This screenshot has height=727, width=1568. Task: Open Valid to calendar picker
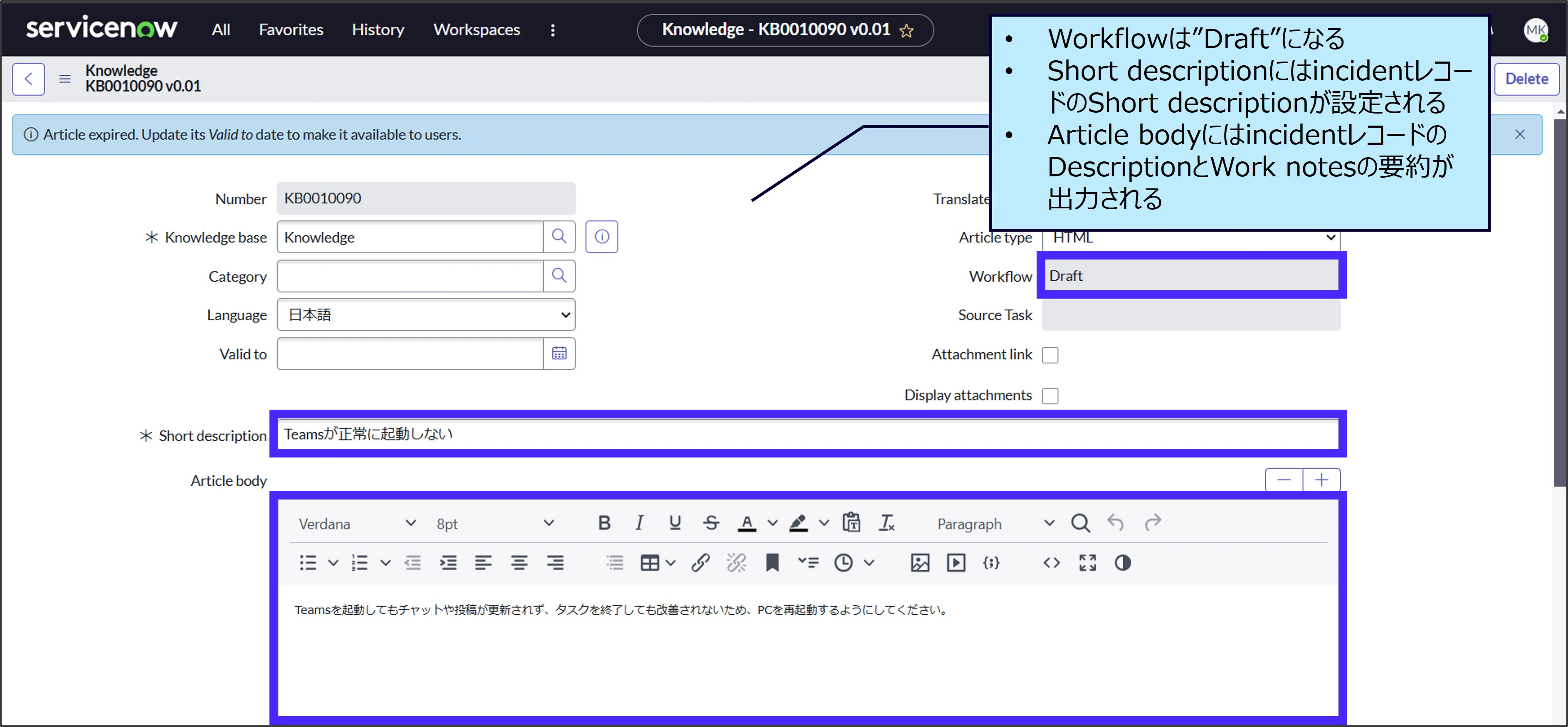pos(559,354)
